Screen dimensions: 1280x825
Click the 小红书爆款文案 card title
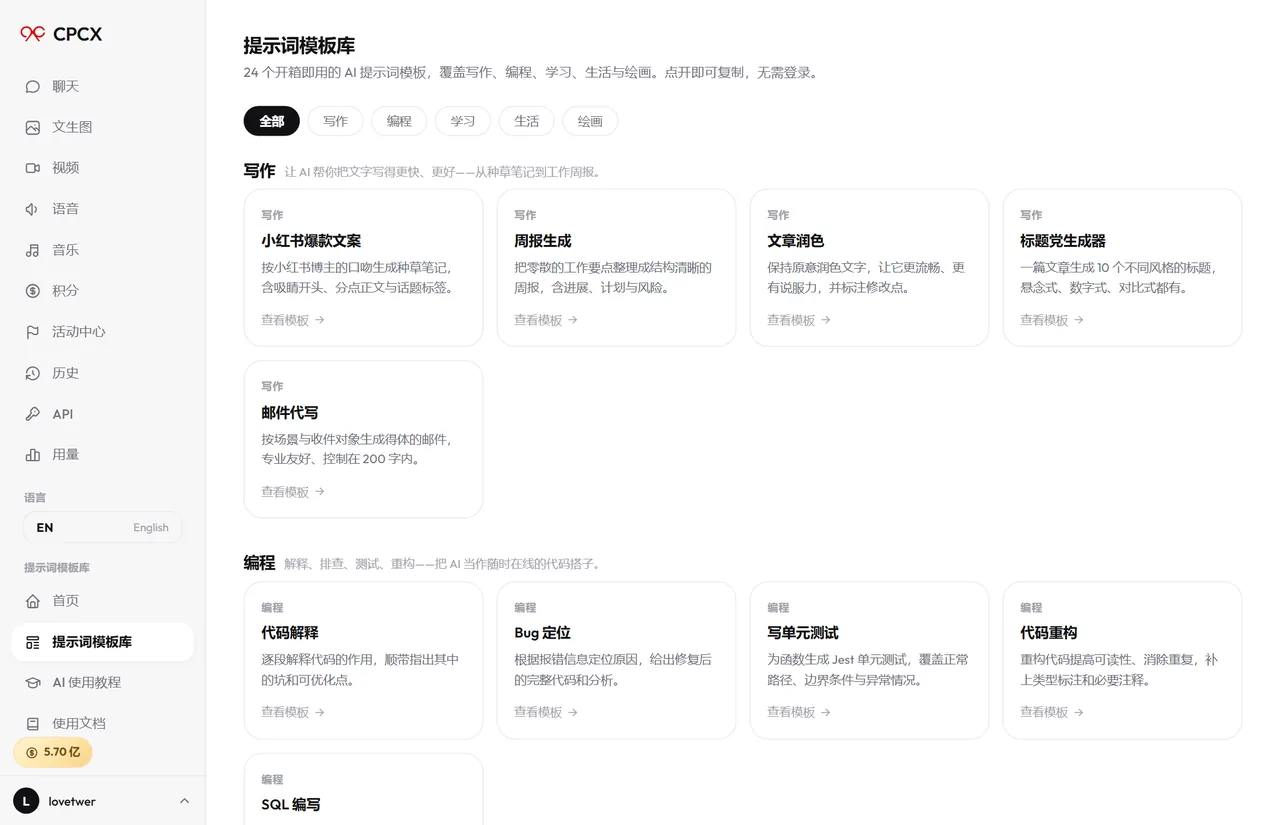pyautogui.click(x=311, y=241)
